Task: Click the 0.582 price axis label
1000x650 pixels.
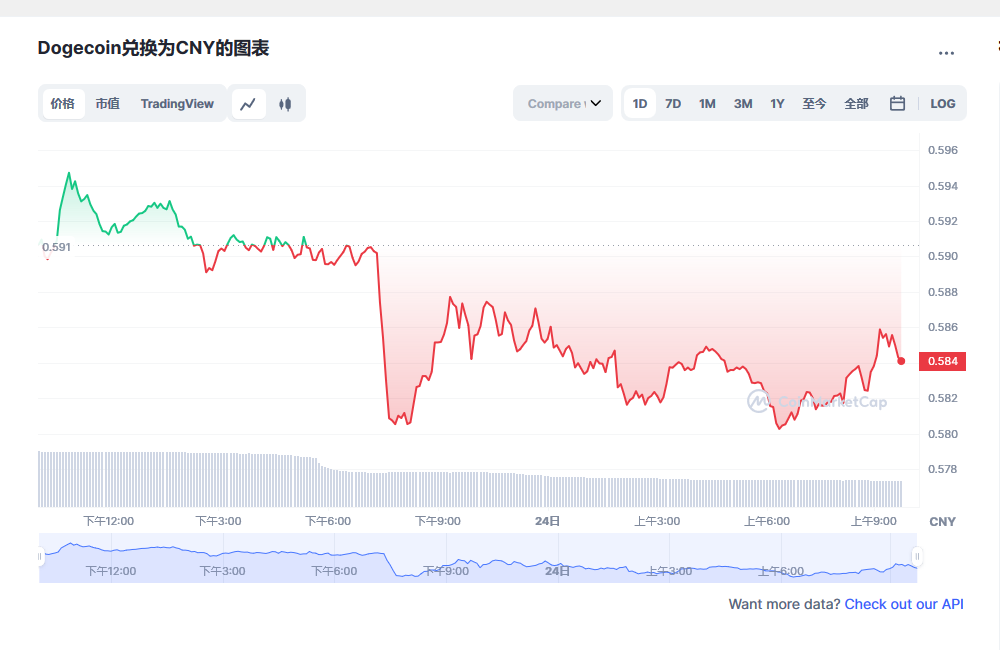Action: 943,398
